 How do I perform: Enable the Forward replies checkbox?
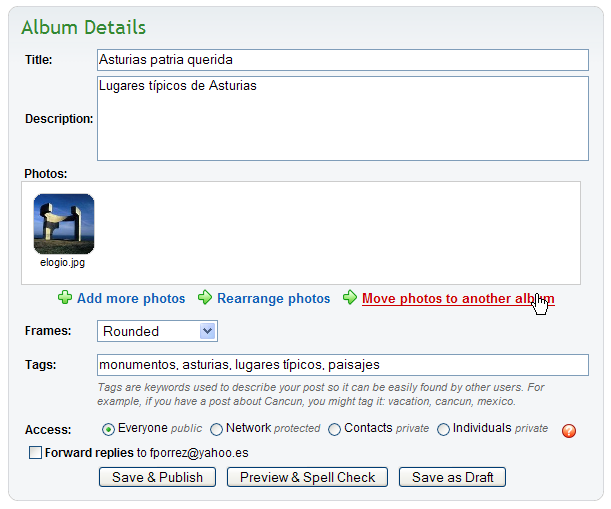click(36, 453)
